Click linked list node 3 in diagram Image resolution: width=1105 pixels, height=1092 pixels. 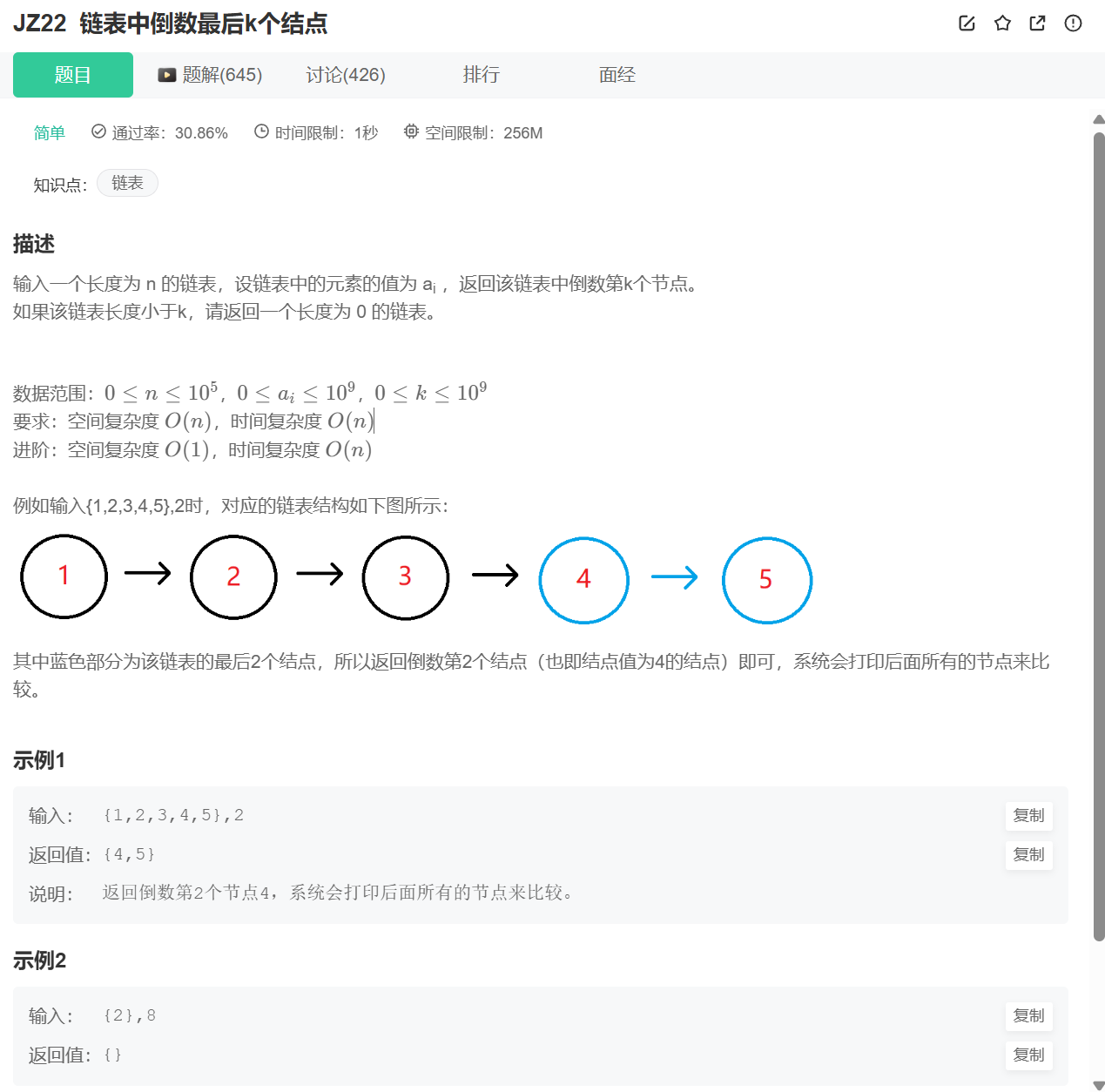point(405,576)
